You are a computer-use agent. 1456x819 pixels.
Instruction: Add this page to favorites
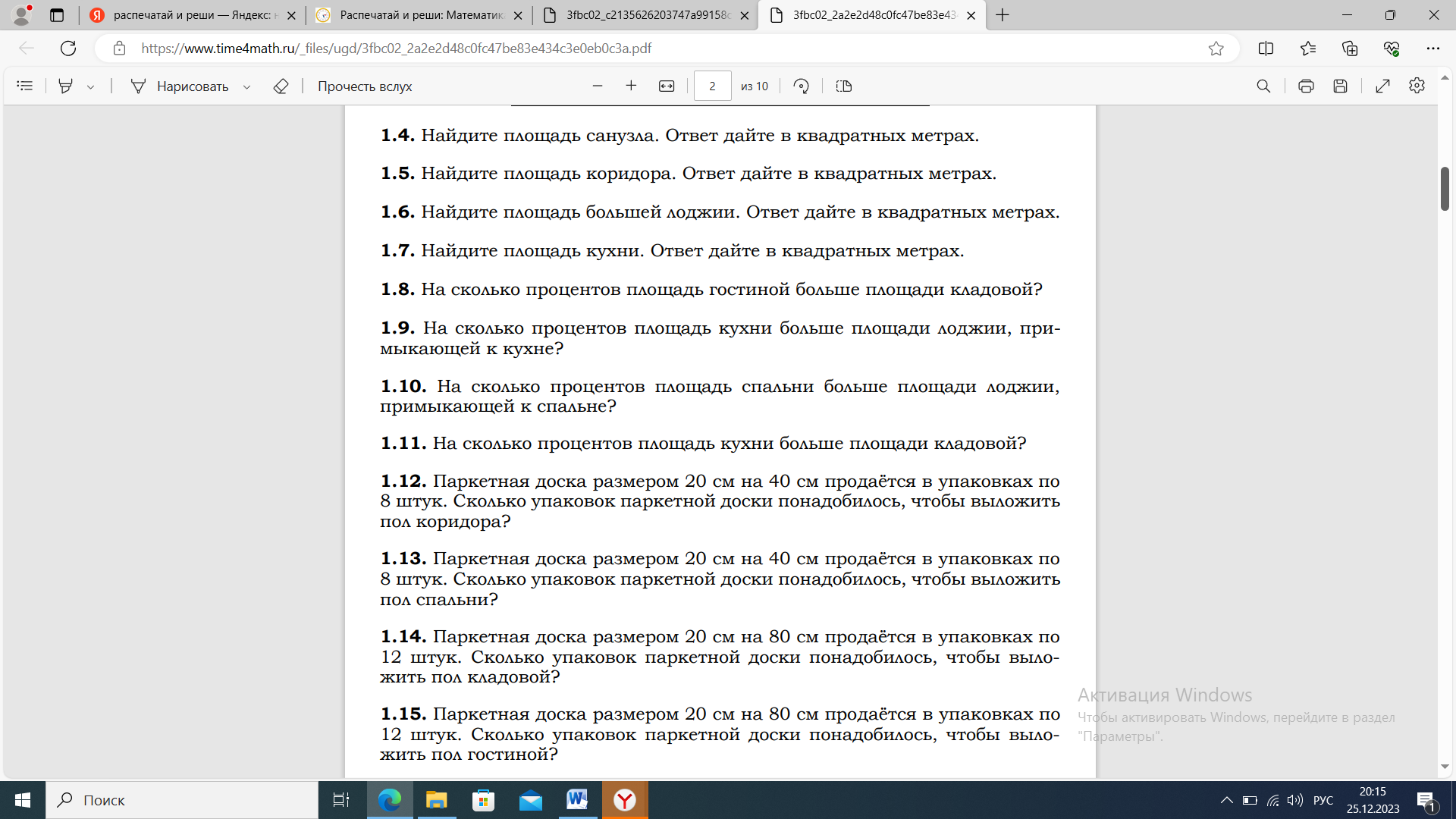(1216, 49)
